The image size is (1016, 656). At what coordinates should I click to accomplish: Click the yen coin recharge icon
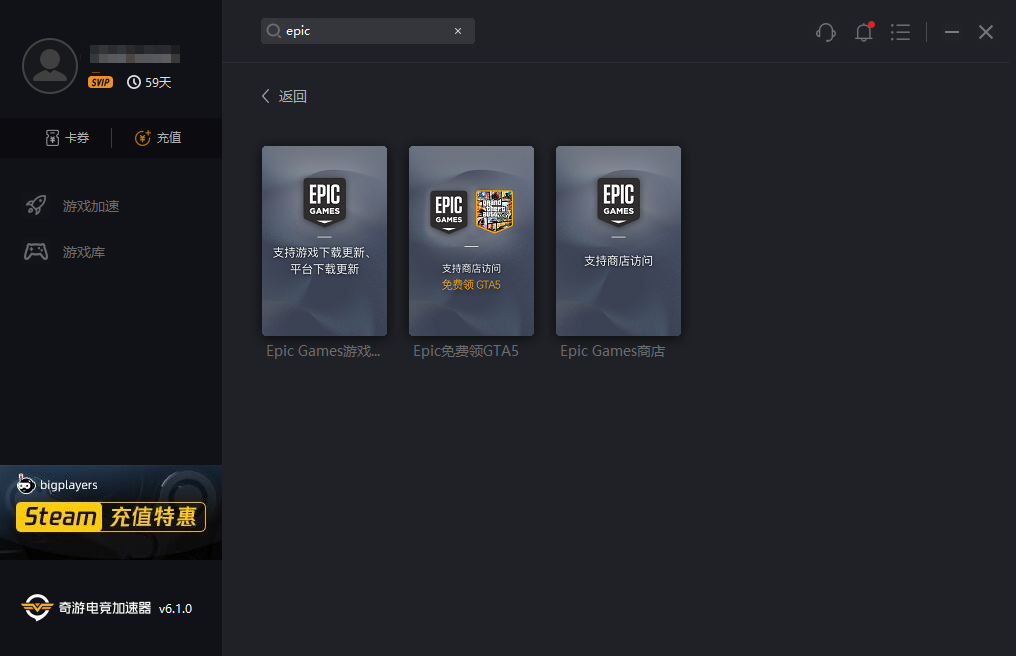[143, 138]
